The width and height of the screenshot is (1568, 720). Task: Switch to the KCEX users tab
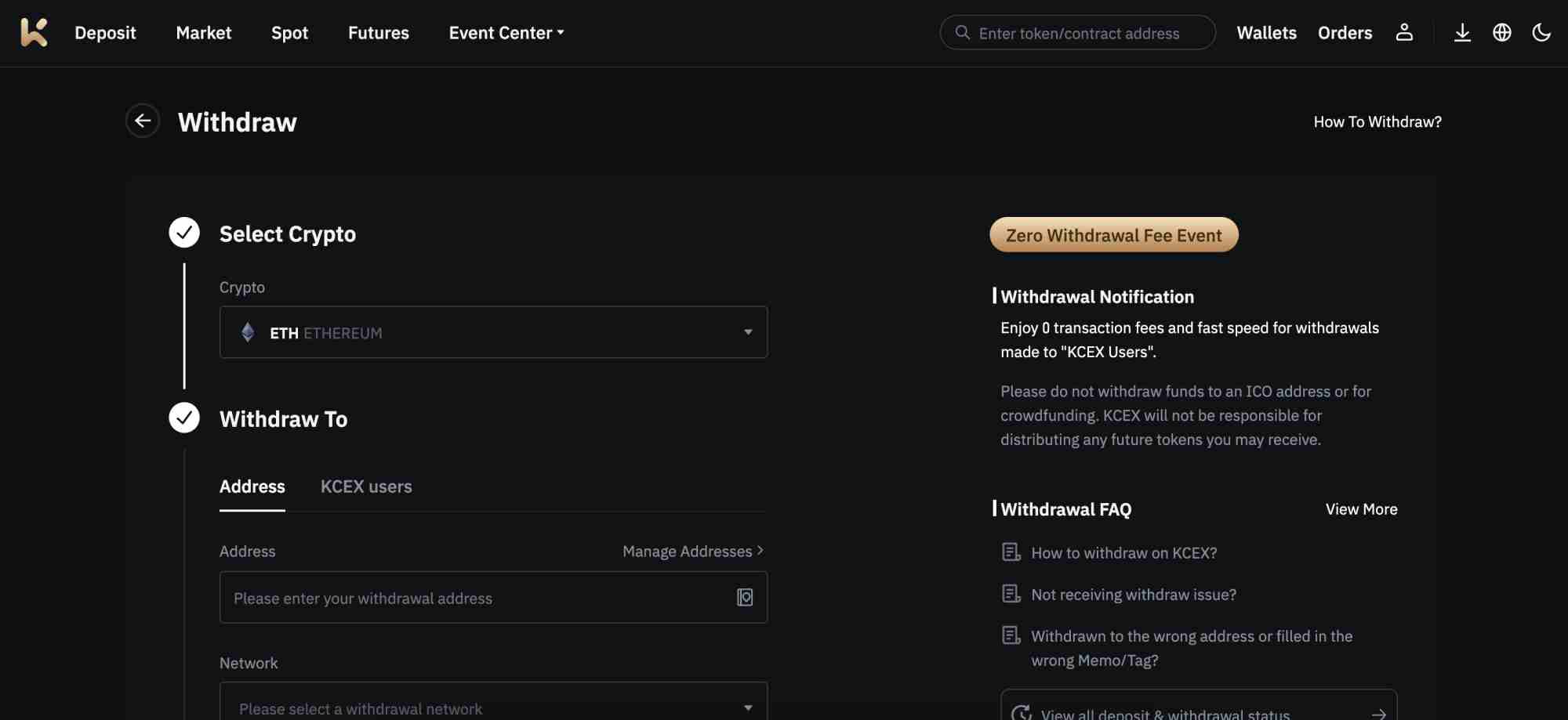click(x=365, y=486)
